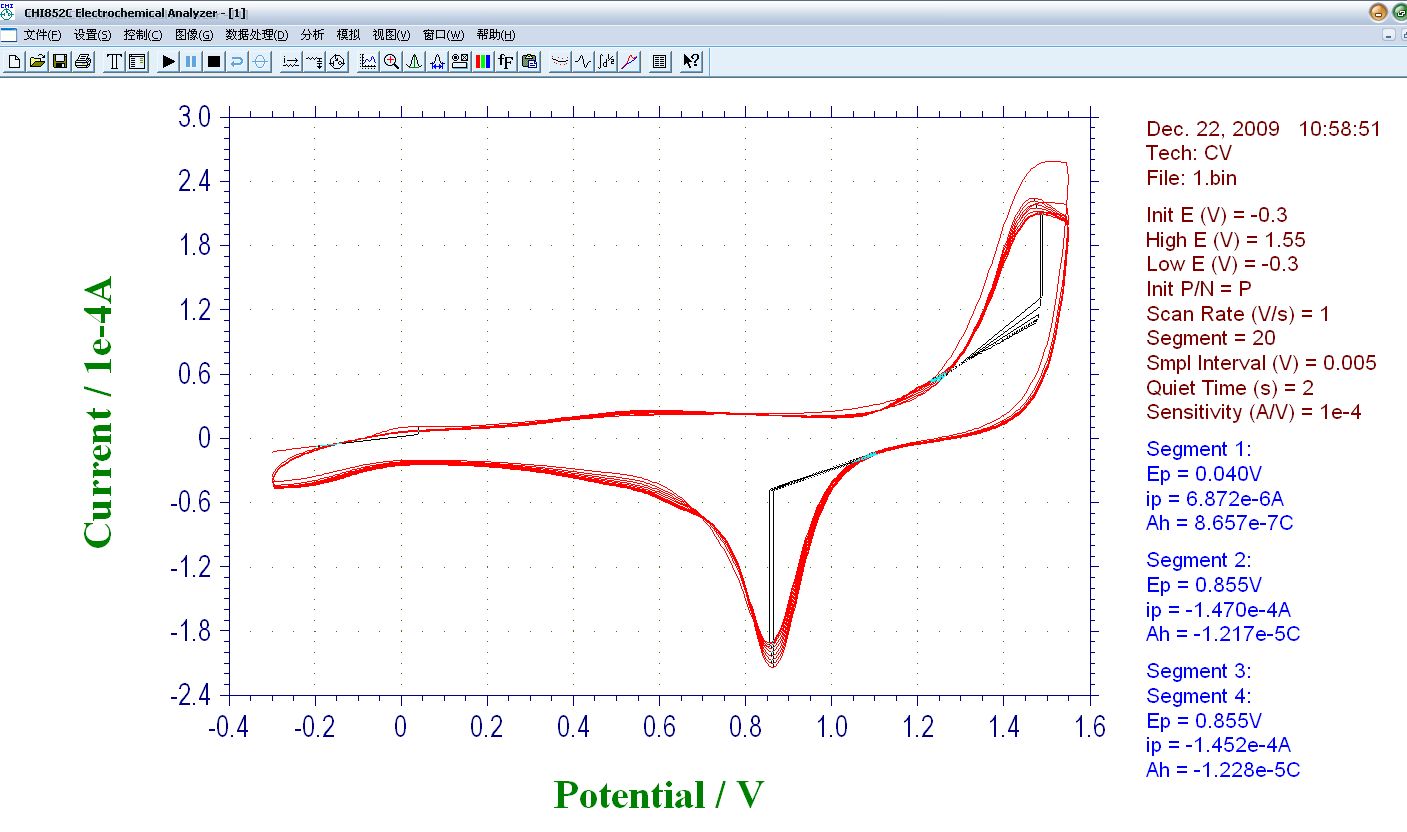Viewport: 1407px width, 832px height.
Task: Open the 图像(G) menu
Action: pos(194,35)
